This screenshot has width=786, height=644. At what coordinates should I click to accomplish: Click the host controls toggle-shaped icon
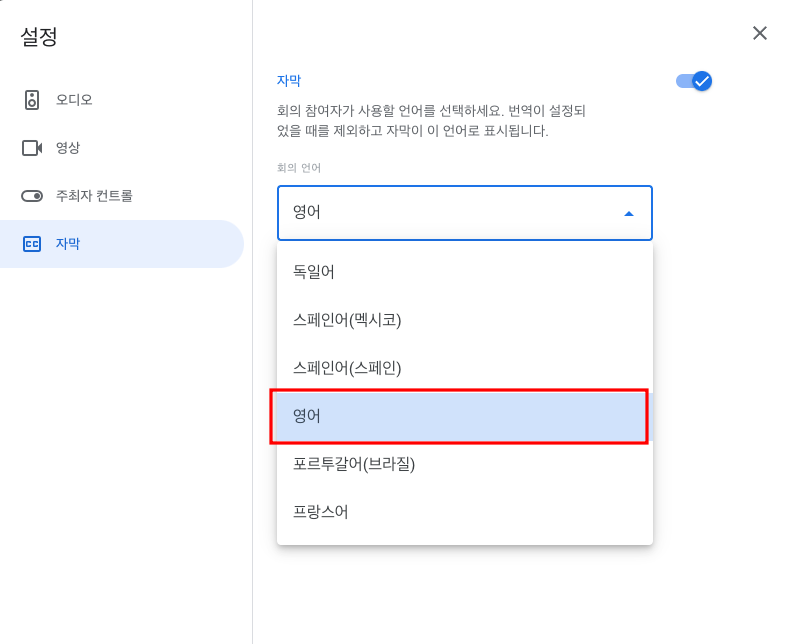32,196
